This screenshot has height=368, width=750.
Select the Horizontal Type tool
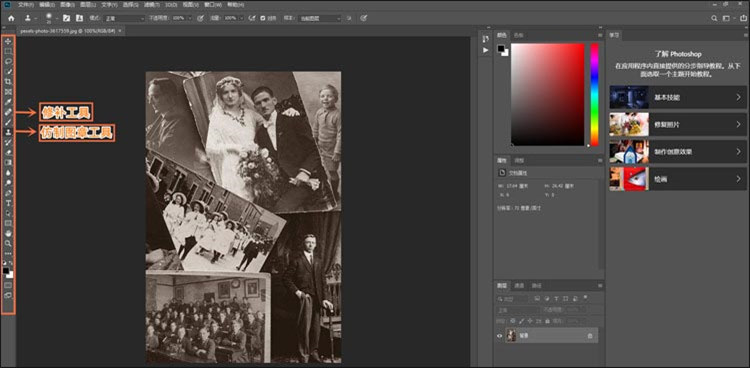[8, 203]
